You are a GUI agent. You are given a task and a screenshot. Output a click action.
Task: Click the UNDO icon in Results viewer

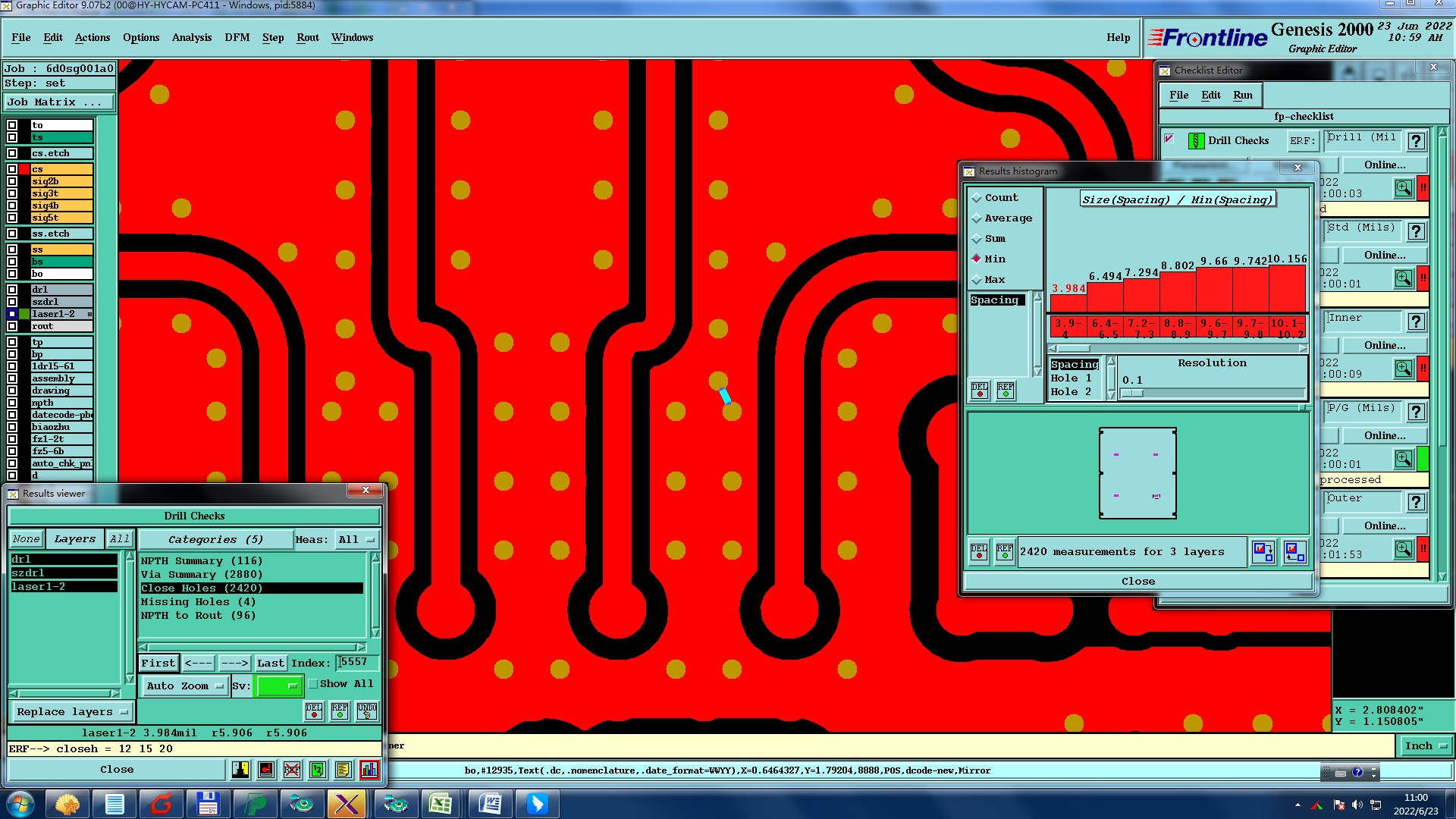point(367,711)
